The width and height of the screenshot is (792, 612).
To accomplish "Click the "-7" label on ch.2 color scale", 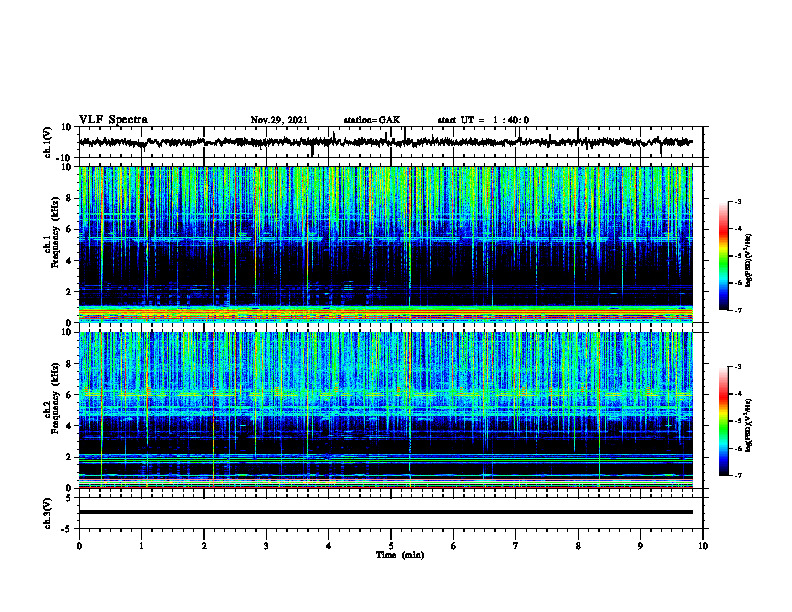I will (x=738, y=476).
